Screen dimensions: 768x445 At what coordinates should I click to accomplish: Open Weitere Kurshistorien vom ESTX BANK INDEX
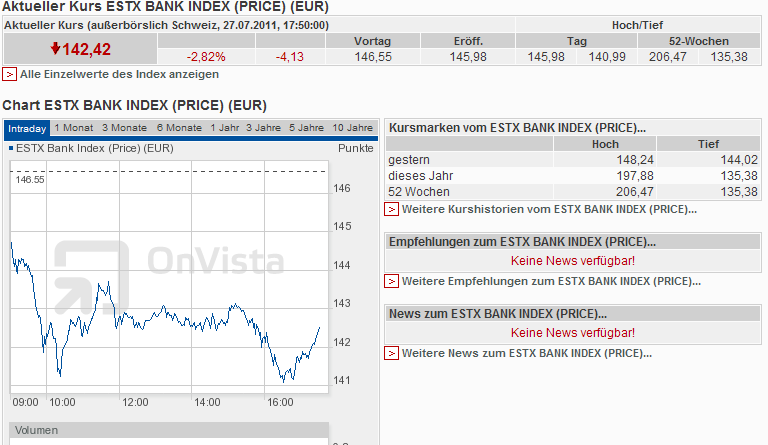tap(549, 210)
